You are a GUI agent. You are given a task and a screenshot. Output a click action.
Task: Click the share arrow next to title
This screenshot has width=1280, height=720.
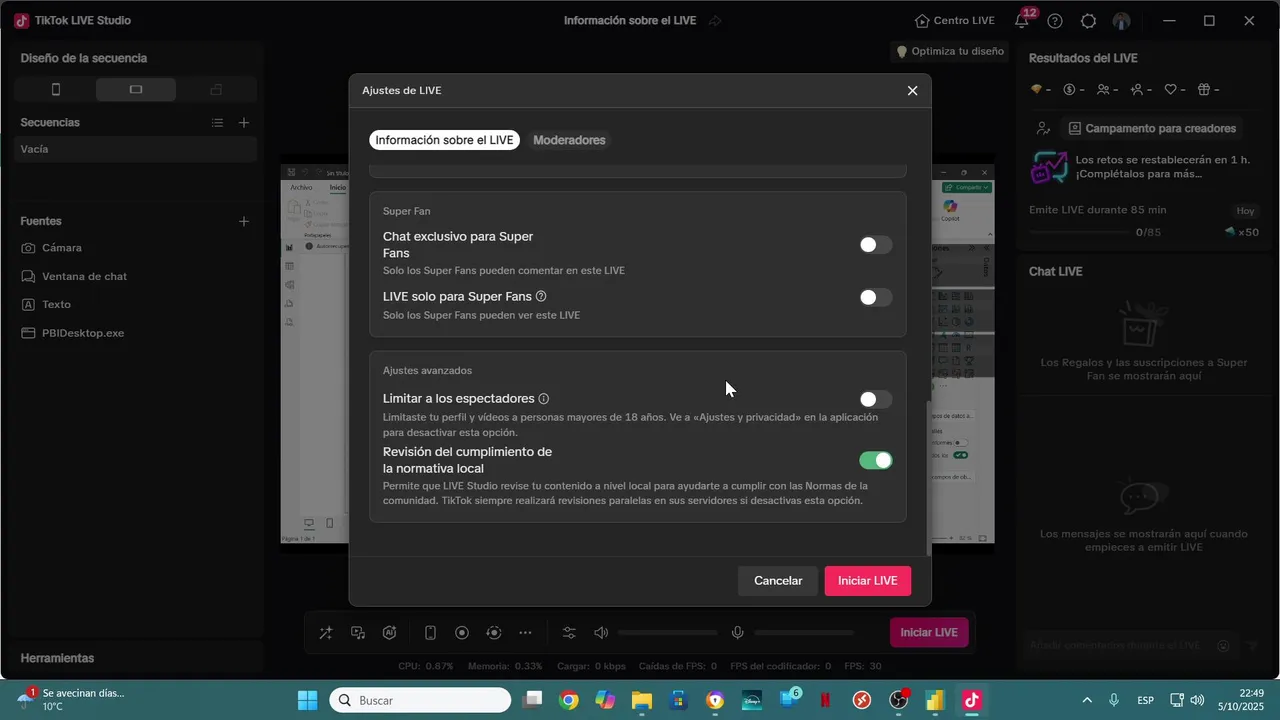(715, 21)
